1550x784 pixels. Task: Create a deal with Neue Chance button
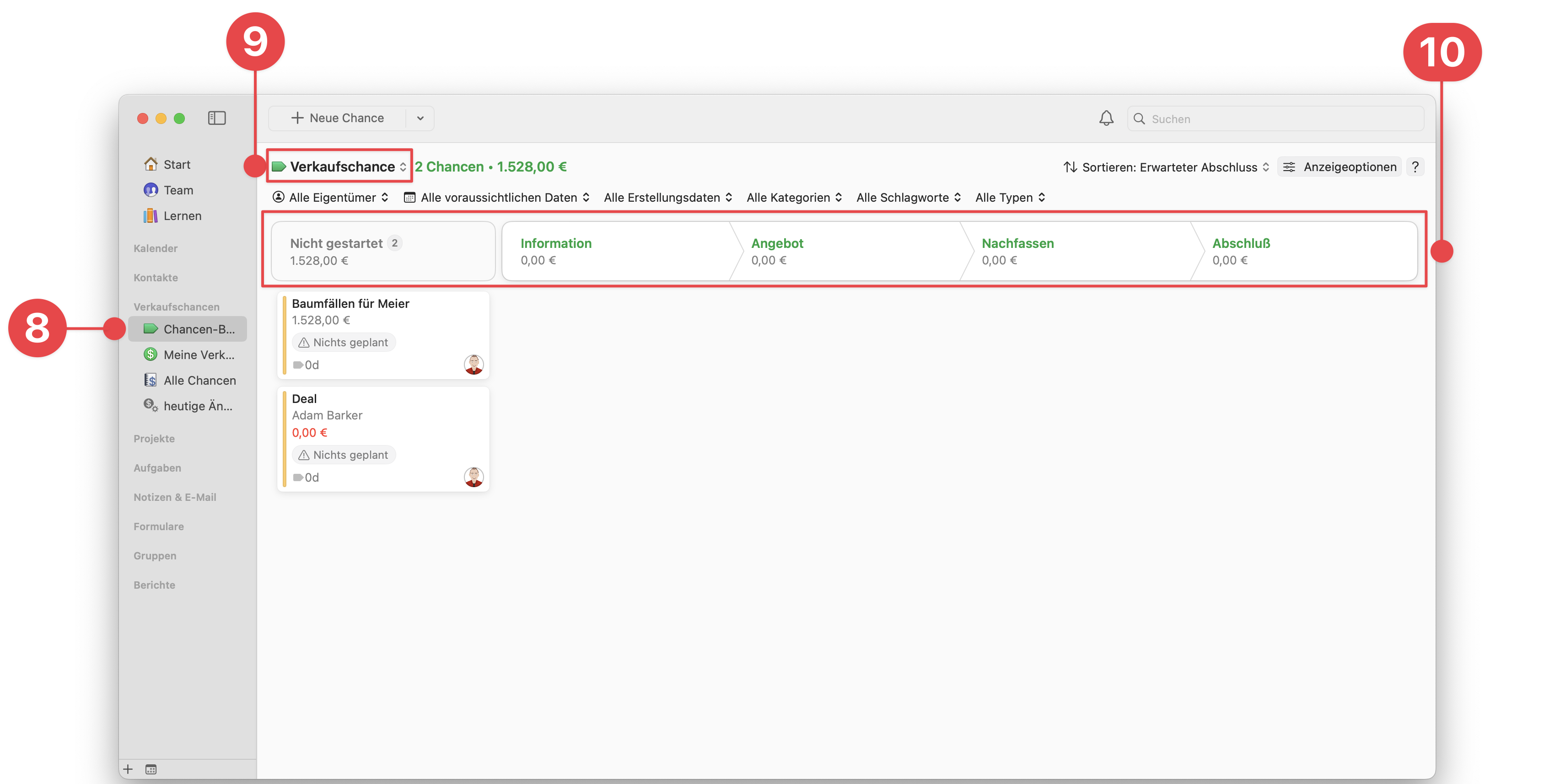337,118
